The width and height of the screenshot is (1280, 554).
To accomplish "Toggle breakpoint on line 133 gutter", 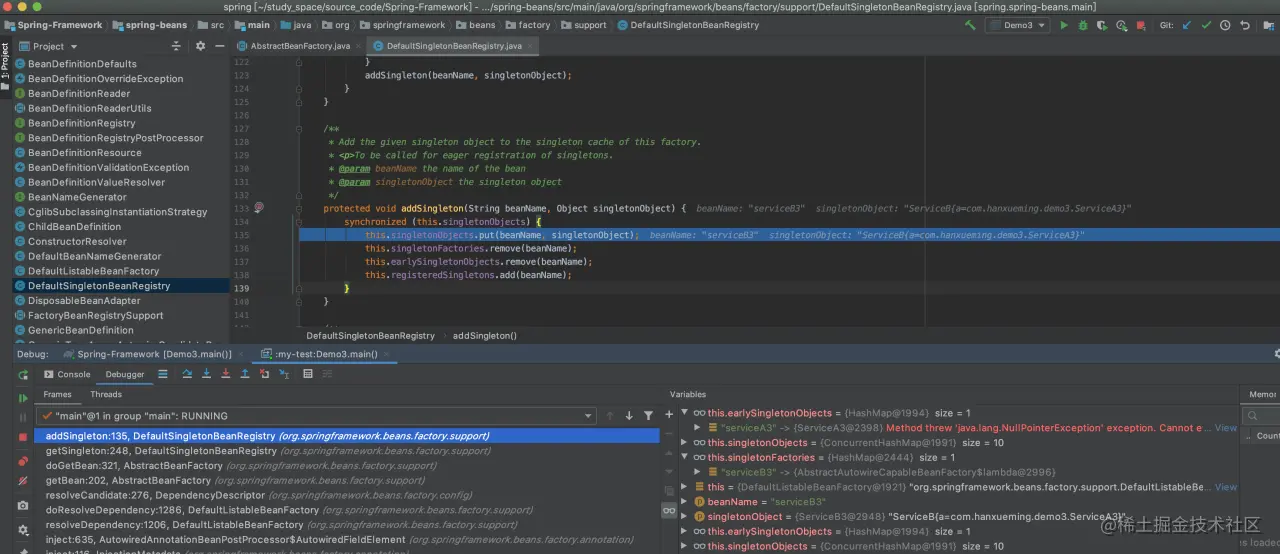I will (259, 208).
